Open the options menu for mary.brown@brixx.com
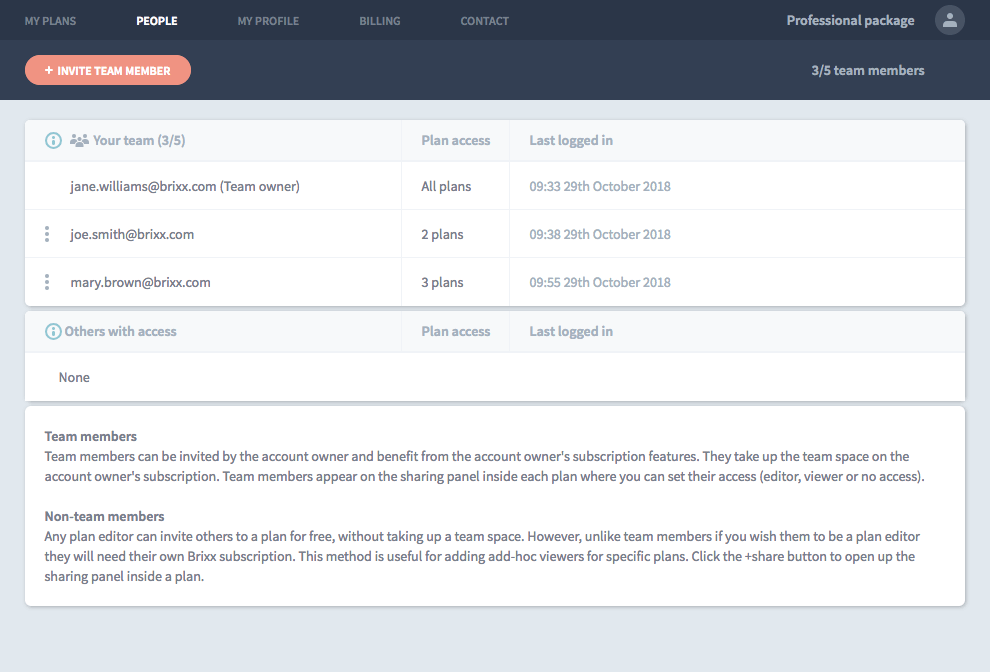The image size is (990, 672). [x=47, y=282]
